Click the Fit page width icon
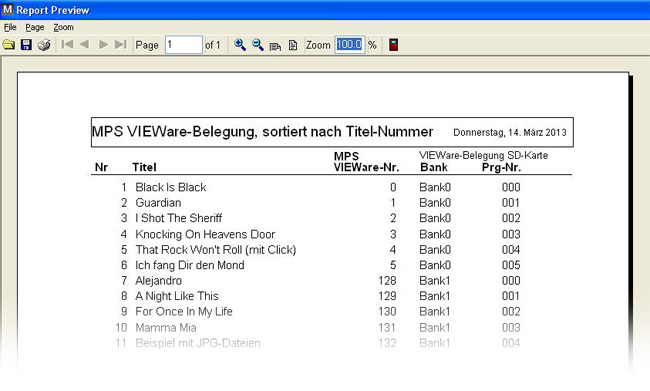Viewport: 650px width, 391px height. click(275, 46)
